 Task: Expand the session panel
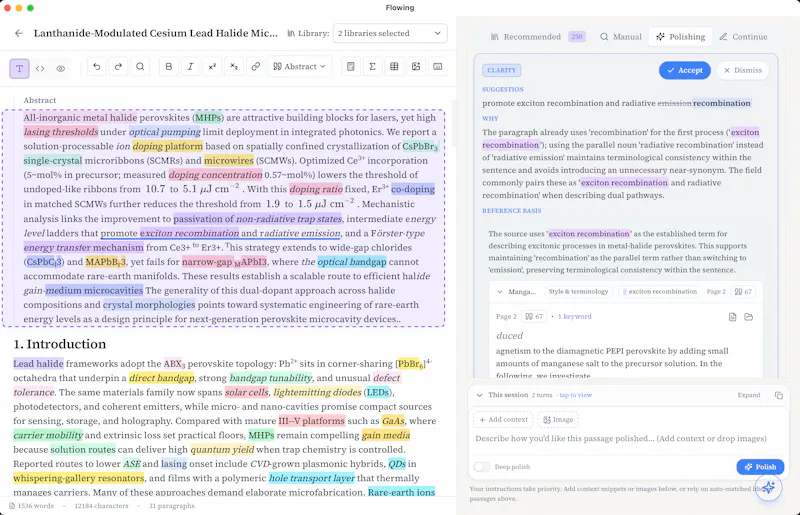tap(748, 395)
